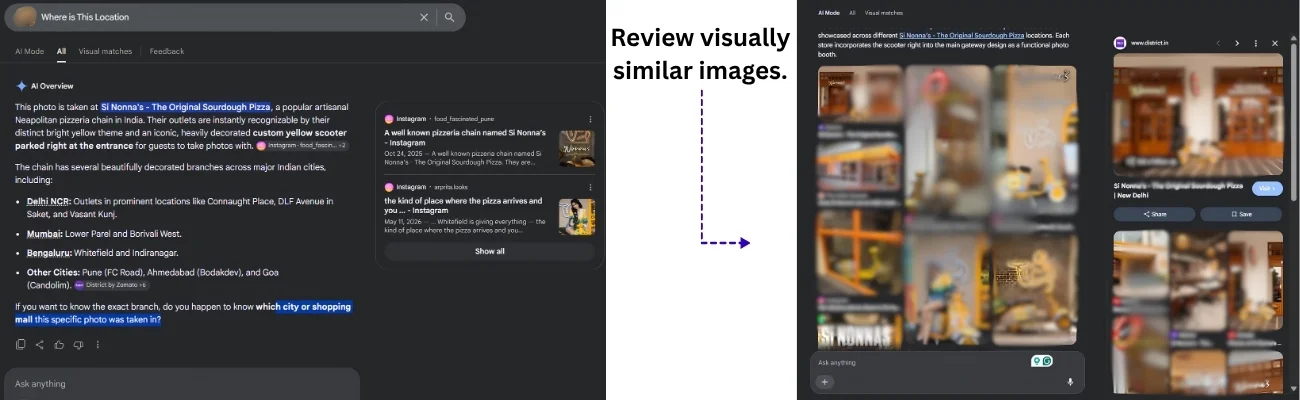Go to previous image in district.in panel

coord(1218,44)
